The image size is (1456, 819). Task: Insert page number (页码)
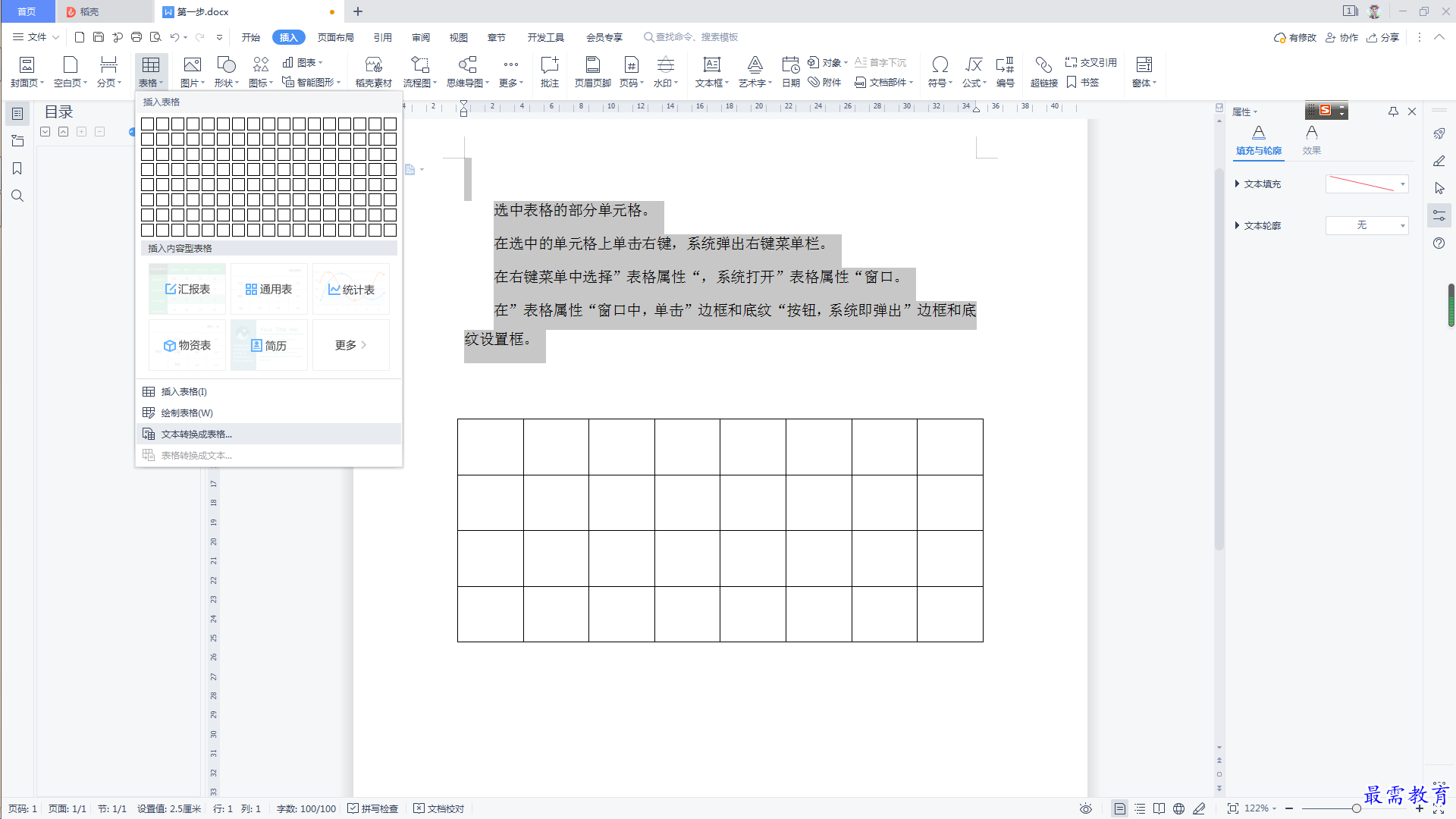632,72
